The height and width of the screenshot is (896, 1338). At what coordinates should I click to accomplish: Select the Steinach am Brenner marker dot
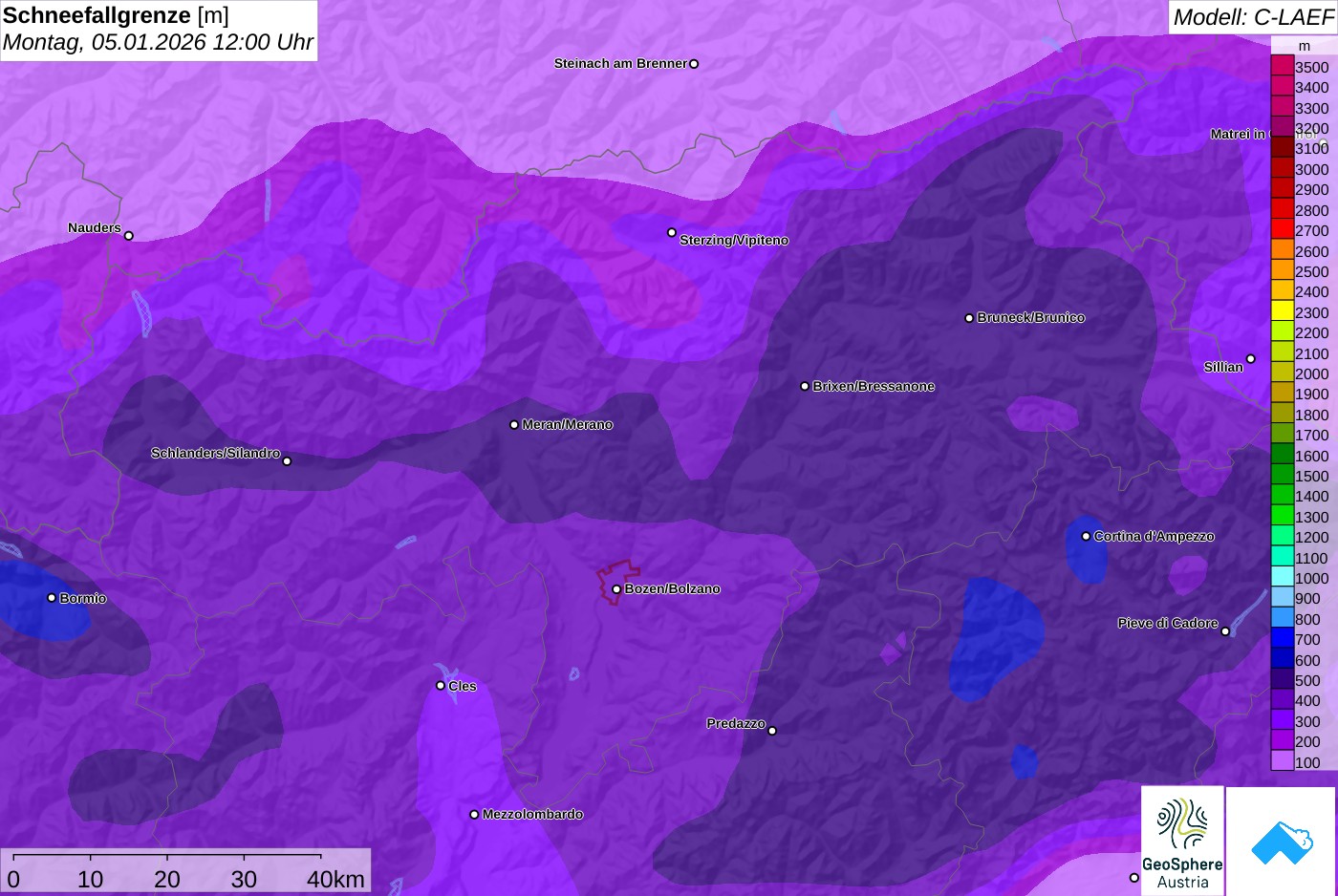coord(694,64)
